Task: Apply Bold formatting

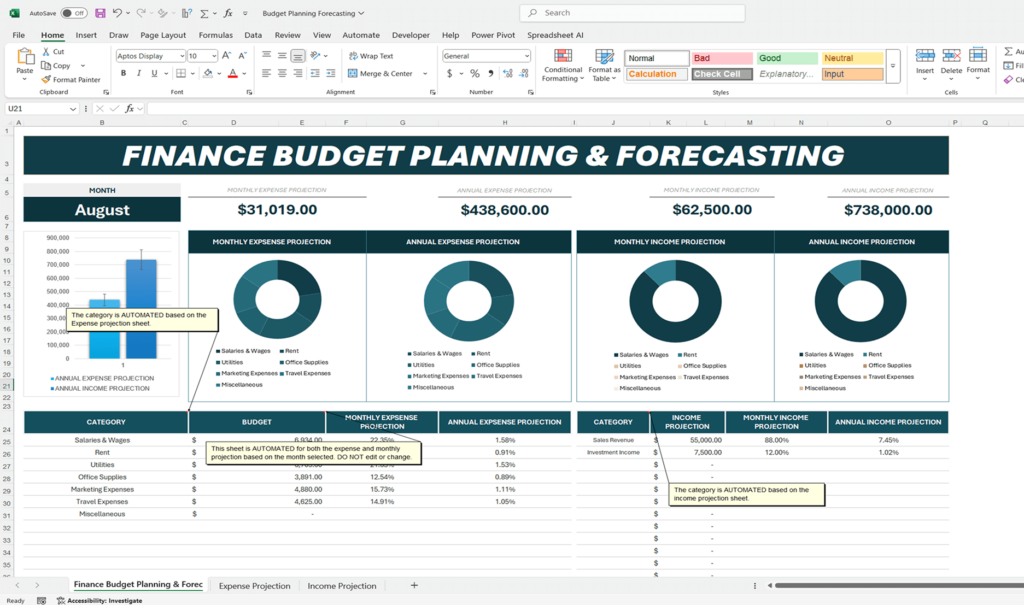Action: [x=121, y=73]
